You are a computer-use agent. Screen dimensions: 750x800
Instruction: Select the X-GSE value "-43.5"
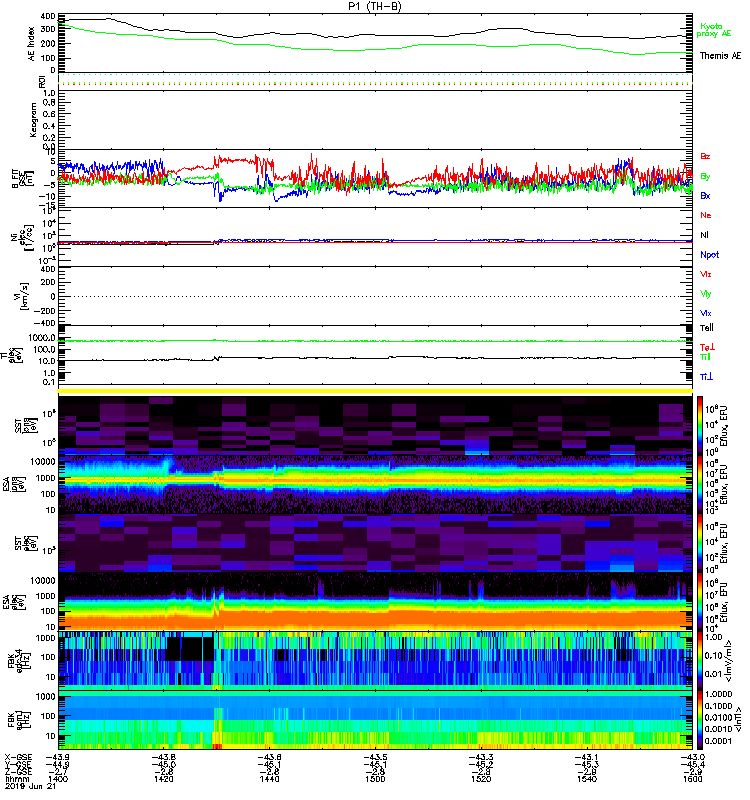pyautogui.click(x=375, y=757)
